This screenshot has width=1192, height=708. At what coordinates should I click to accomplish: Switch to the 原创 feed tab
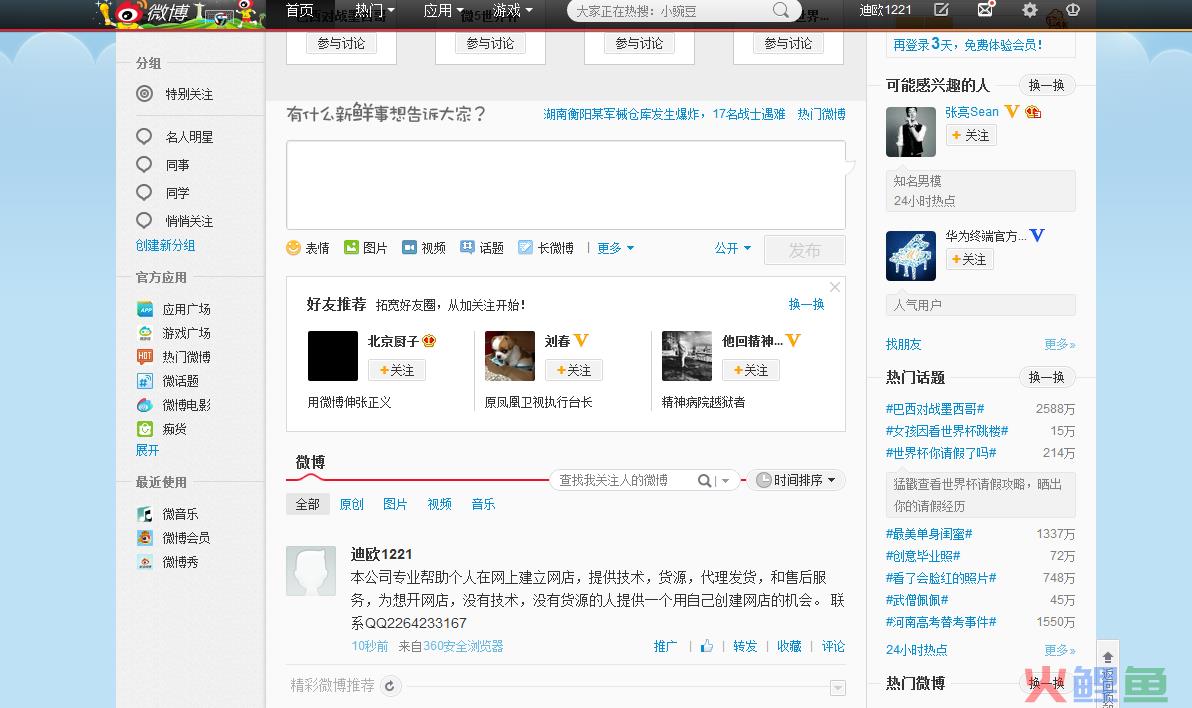coord(351,504)
